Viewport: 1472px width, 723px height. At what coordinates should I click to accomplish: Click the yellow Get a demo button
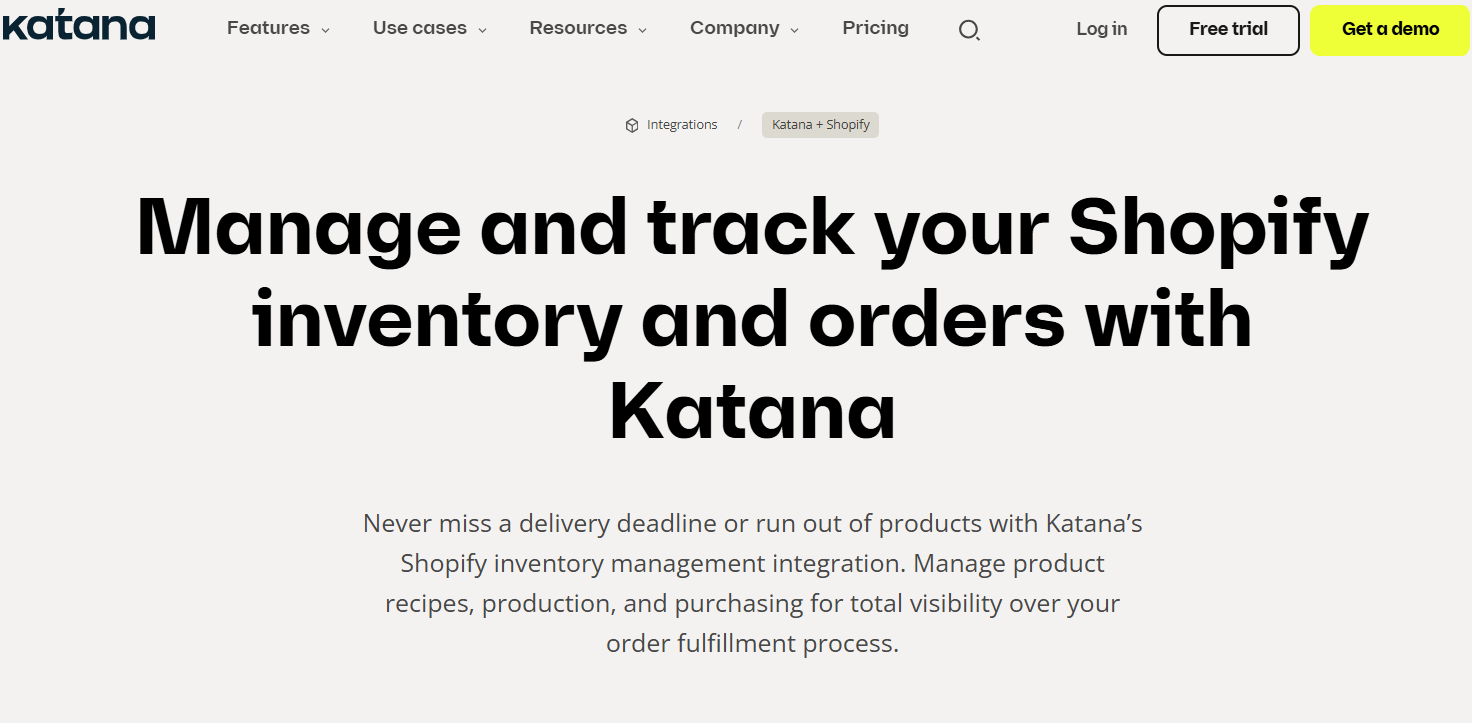coord(1388,30)
